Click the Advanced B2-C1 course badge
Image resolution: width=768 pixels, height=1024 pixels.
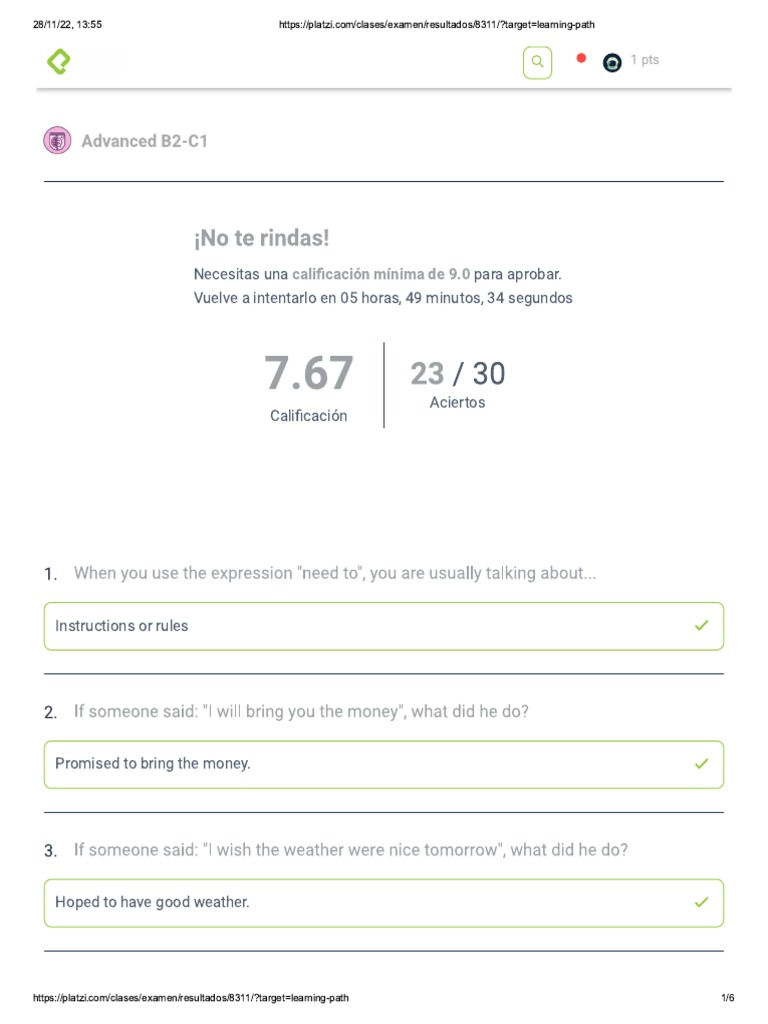(x=57, y=141)
